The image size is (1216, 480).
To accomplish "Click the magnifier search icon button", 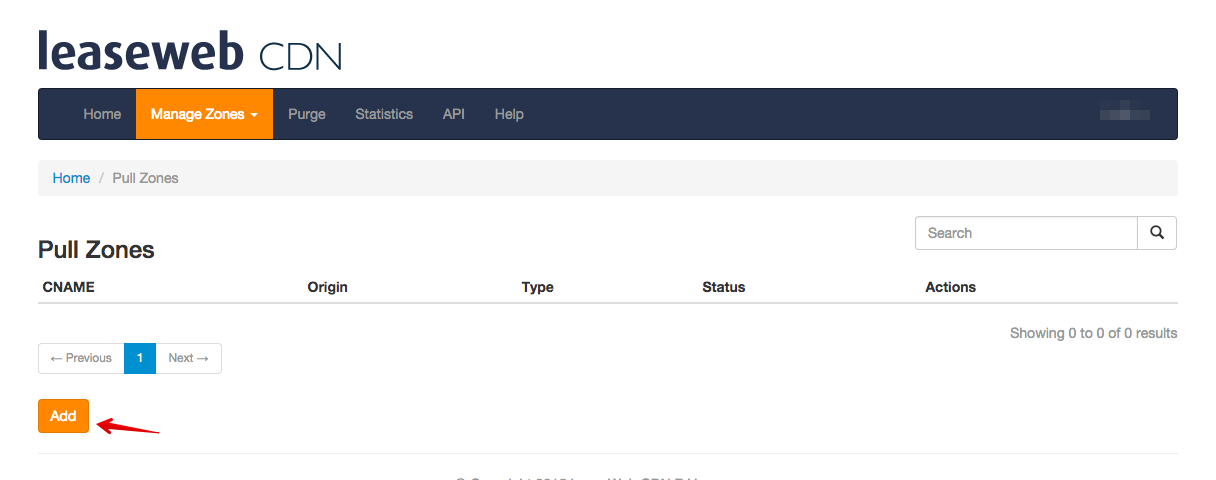I will [x=1157, y=233].
